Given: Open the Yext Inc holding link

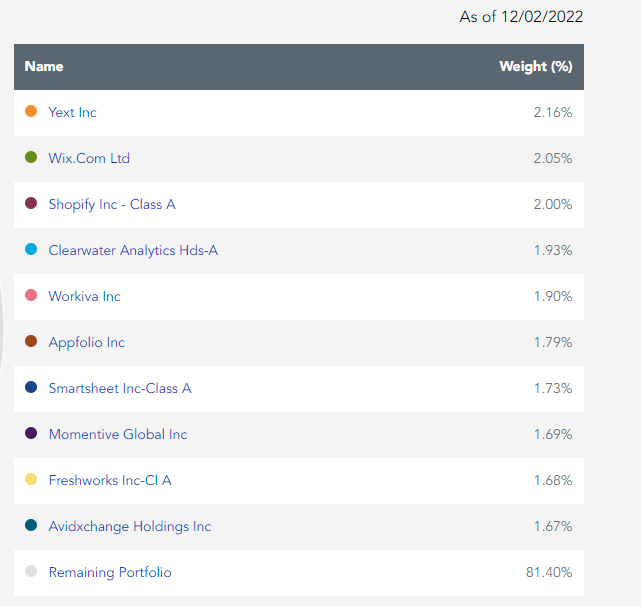Looking at the screenshot, I should coord(72,112).
